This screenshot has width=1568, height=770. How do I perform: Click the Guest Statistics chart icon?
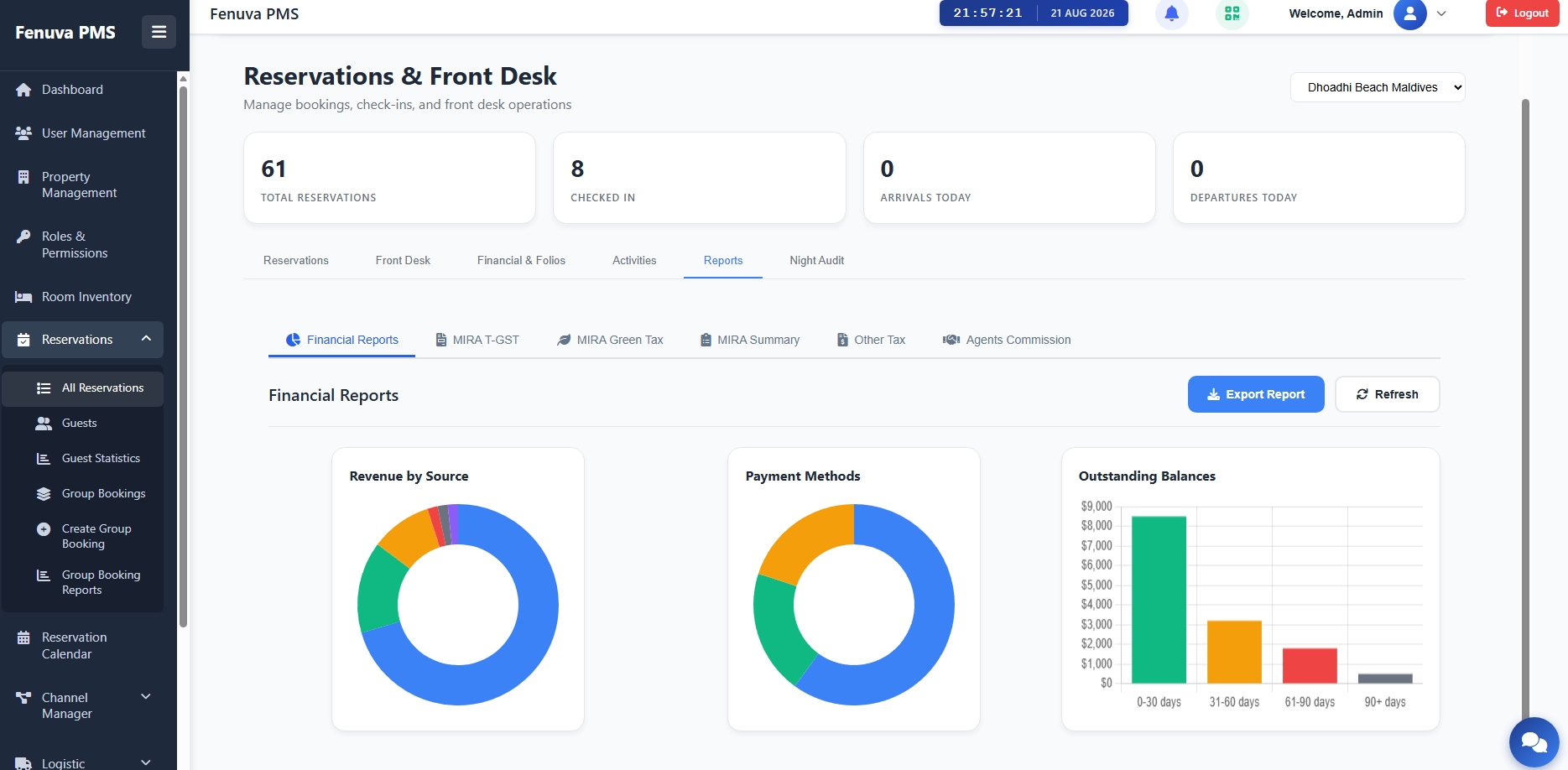click(44, 459)
